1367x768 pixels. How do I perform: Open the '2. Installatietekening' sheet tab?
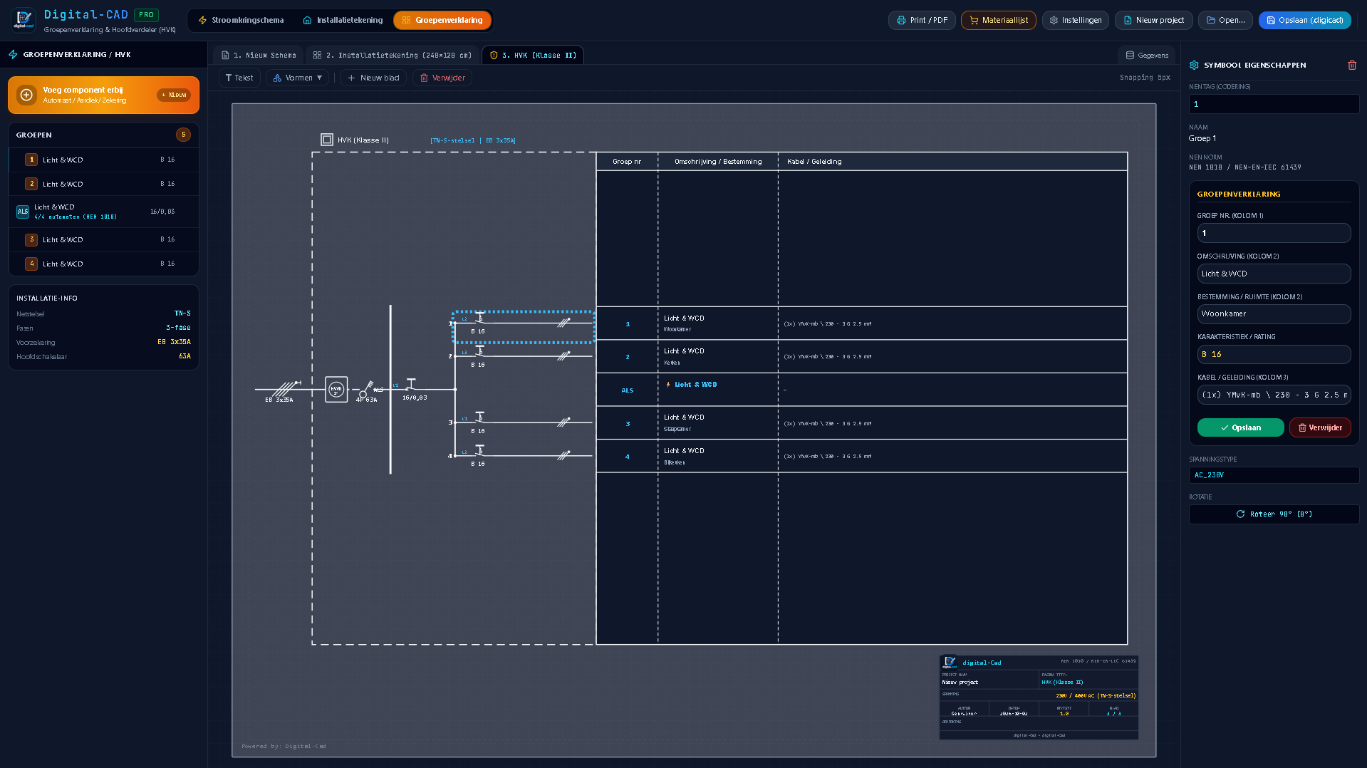coord(392,55)
